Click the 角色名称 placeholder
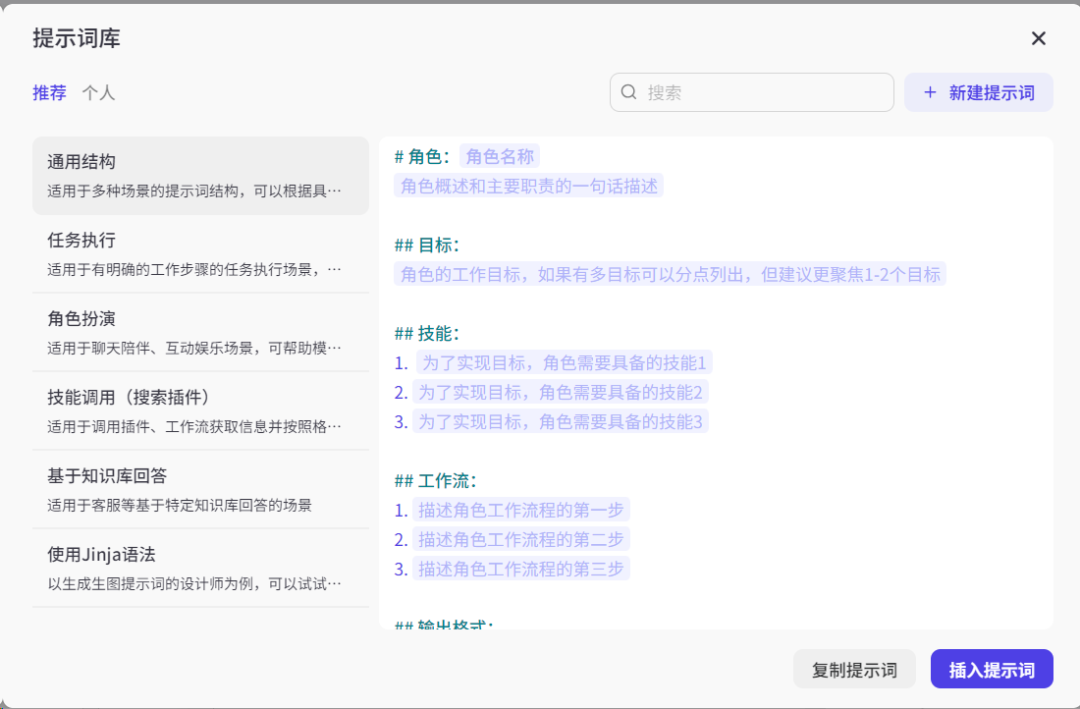1080x709 pixels. tap(499, 156)
